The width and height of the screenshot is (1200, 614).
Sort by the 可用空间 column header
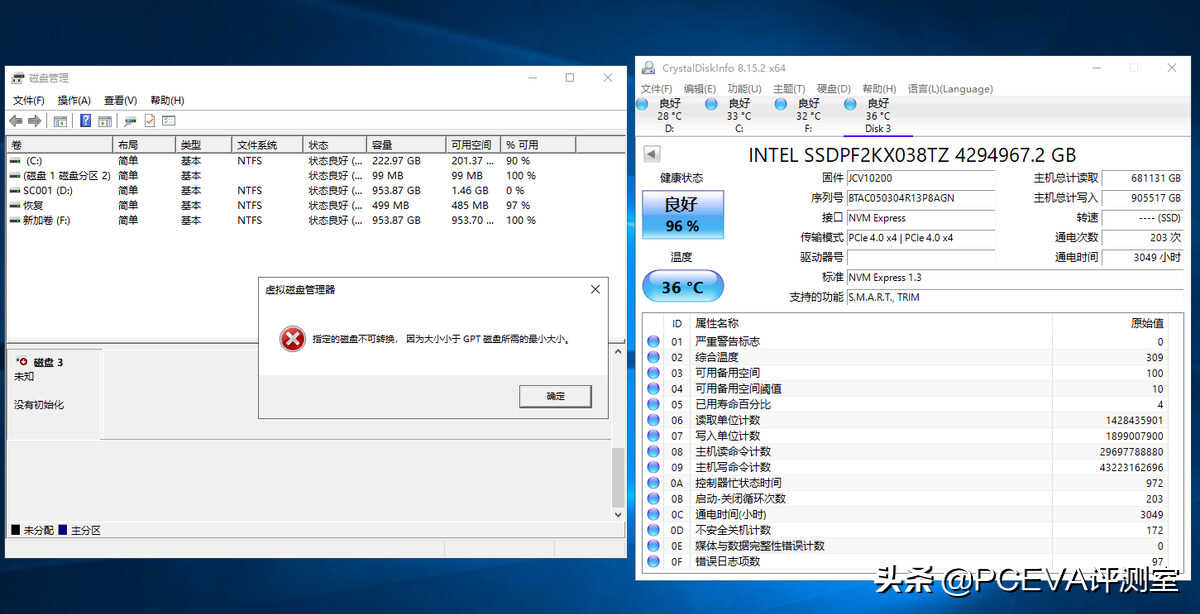473,145
